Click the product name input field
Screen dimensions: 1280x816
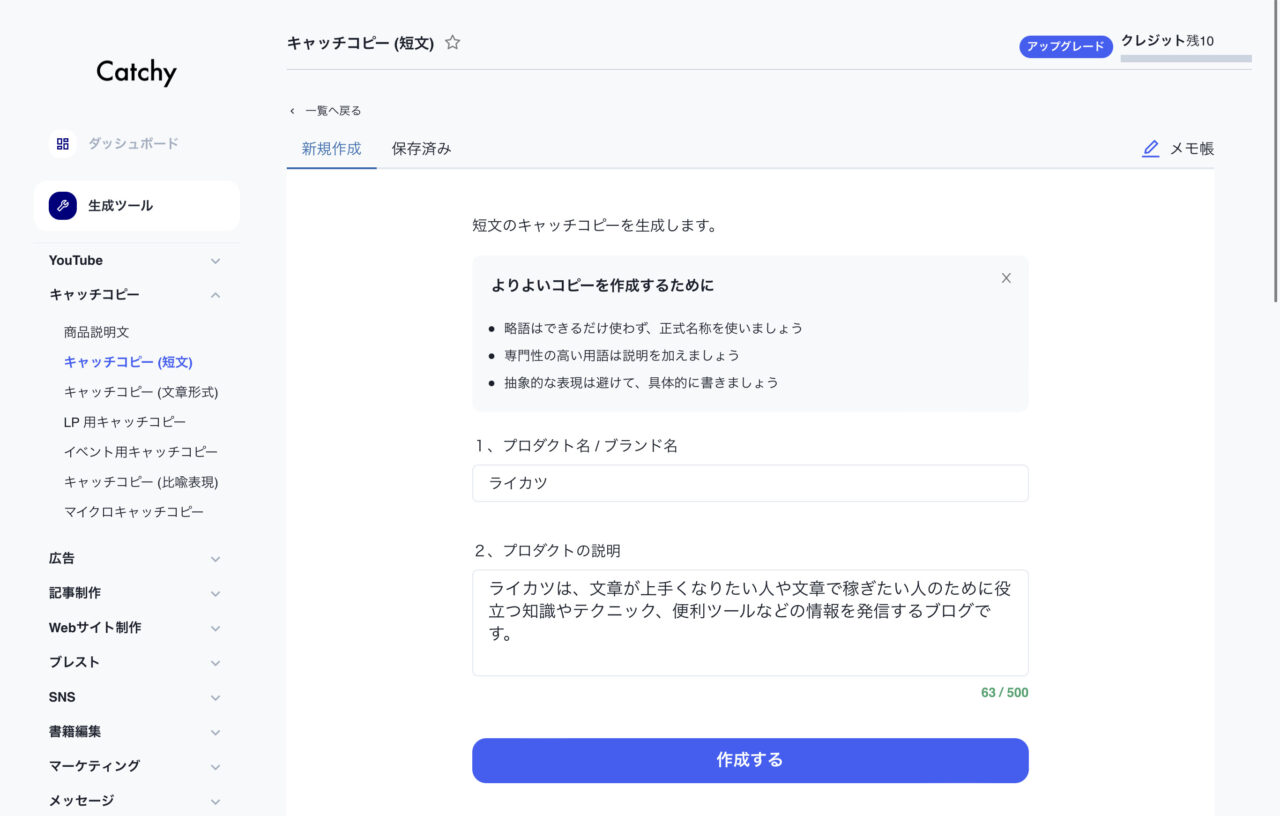pyautogui.click(x=750, y=483)
